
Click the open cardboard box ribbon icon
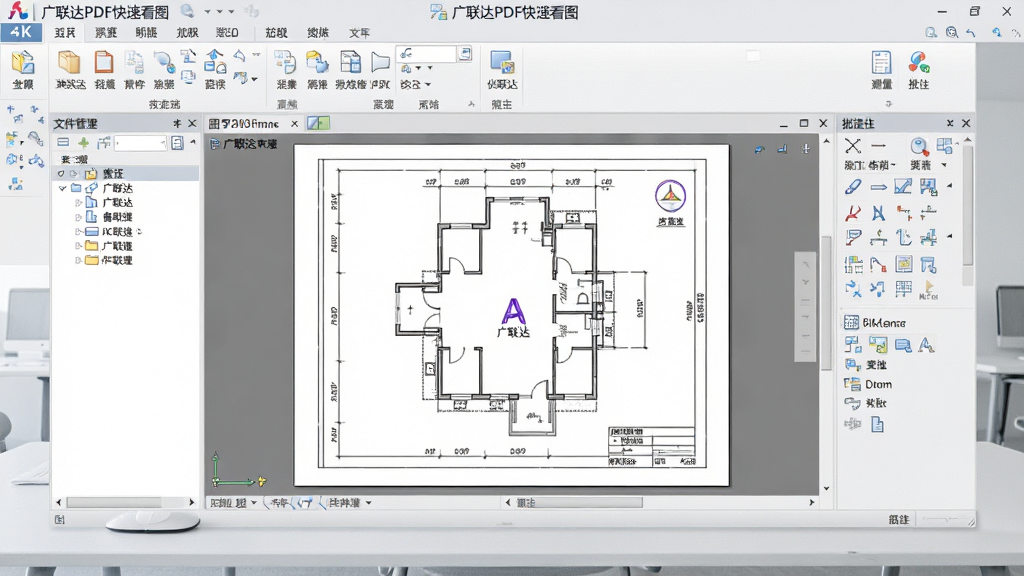coord(69,63)
